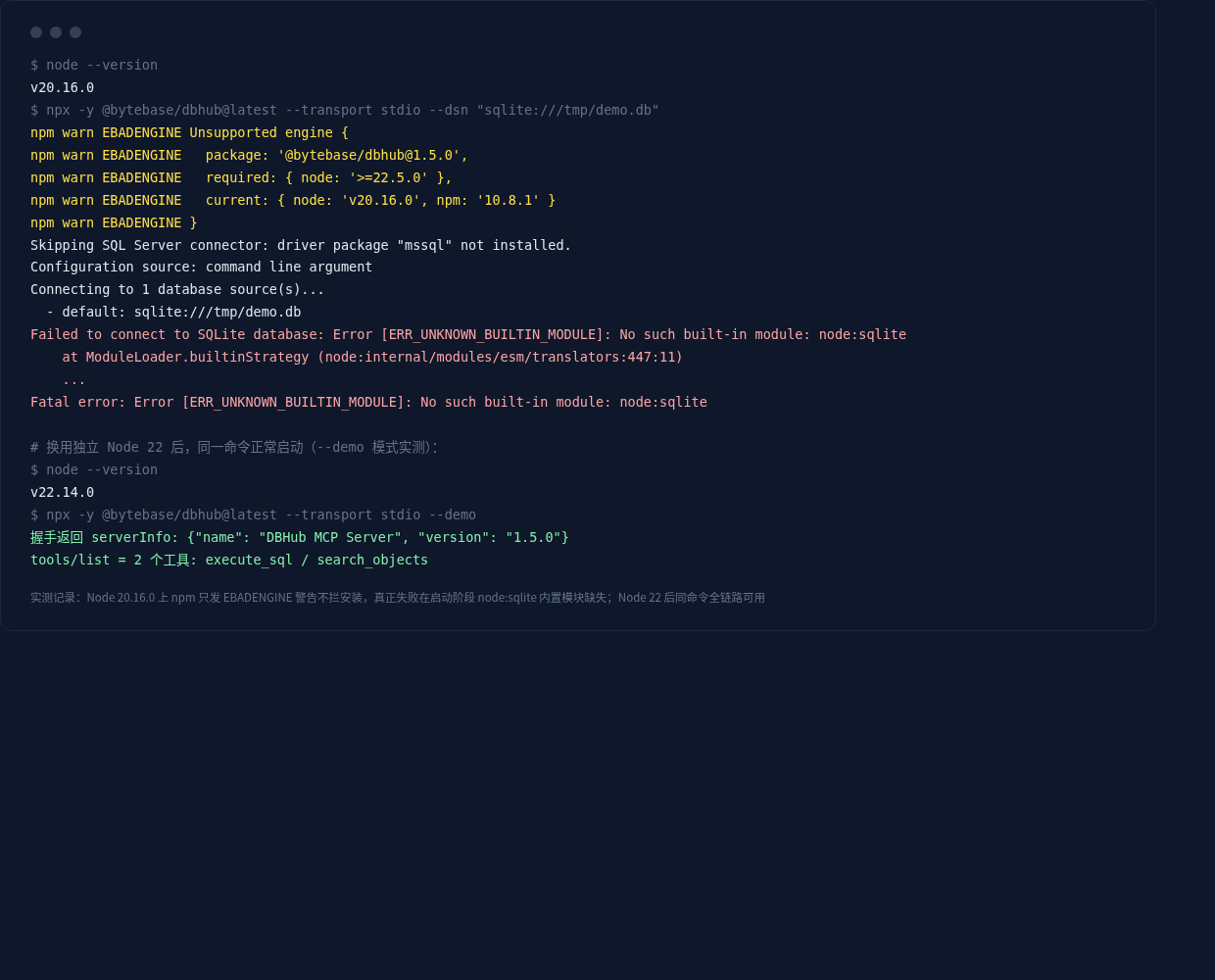Click the 'Configuration source: command line argument' line
Image resolution: width=1215 pixels, height=980 pixels.
point(201,267)
